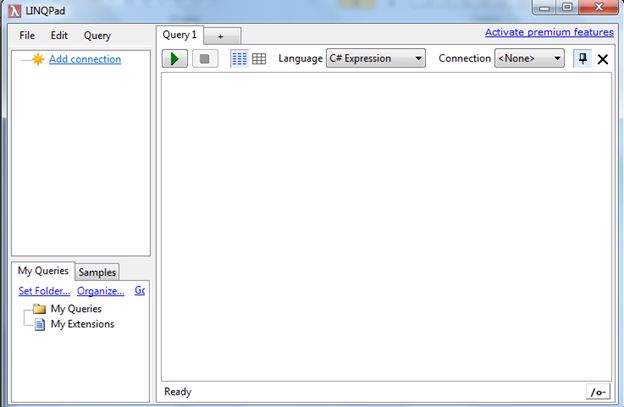This screenshot has width=624, height=407.
Task: Click the My Extensions document icon
Action: (x=40, y=324)
